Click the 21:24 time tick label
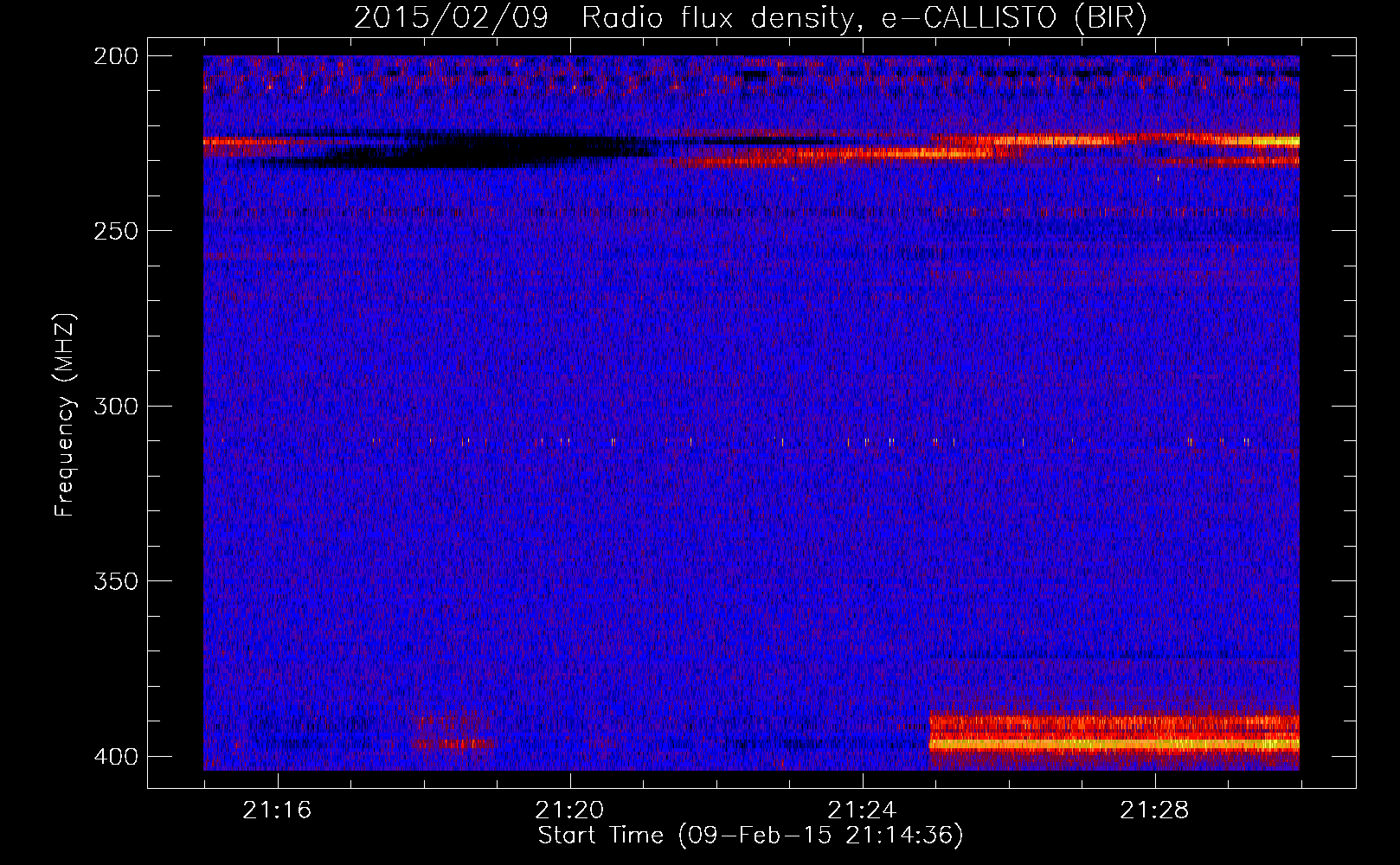This screenshot has width=1400, height=865. 862,811
